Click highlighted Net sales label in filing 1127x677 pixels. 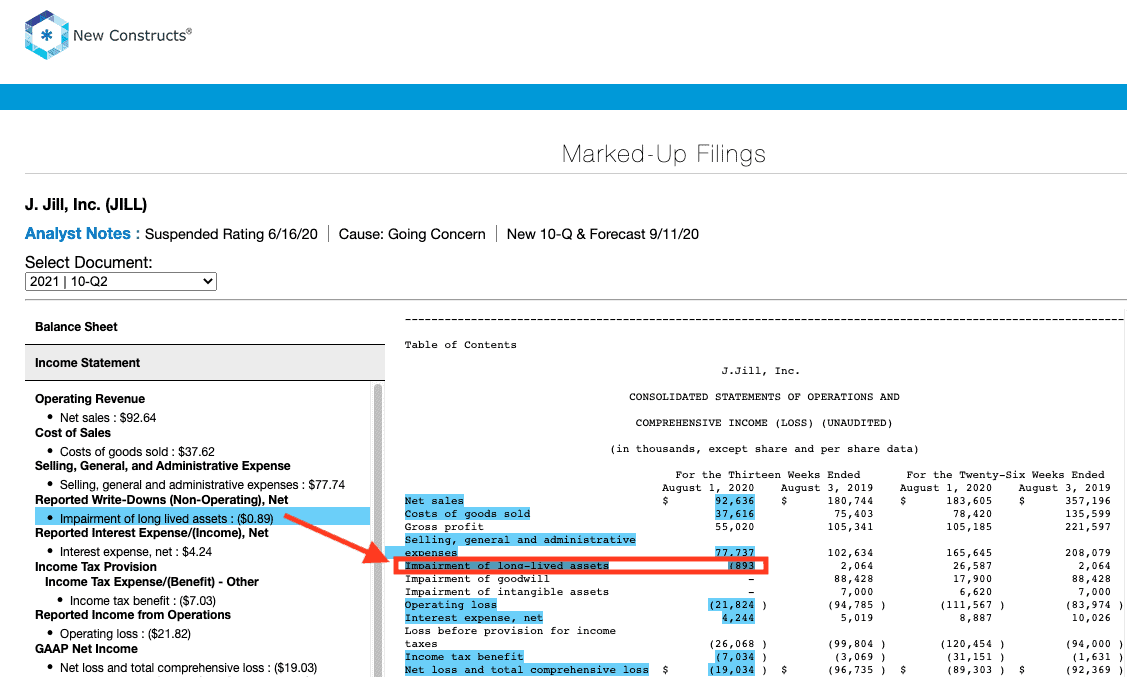click(x=434, y=501)
